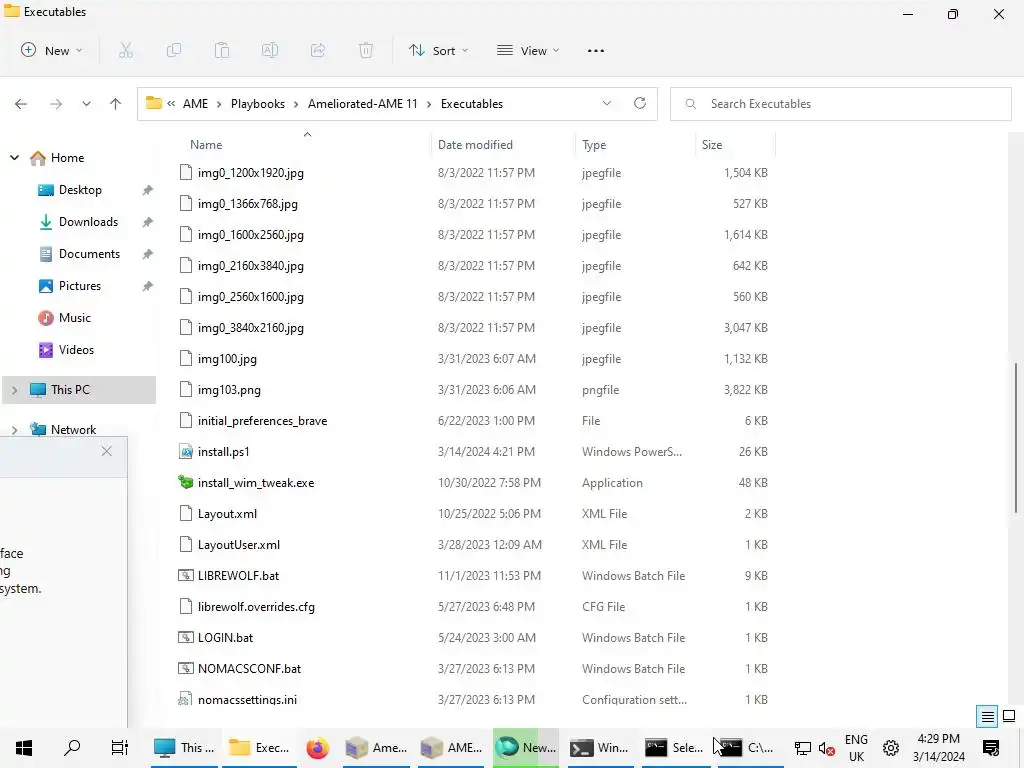Click the Search Executables field
The height and width of the screenshot is (768, 1024).
click(840, 104)
